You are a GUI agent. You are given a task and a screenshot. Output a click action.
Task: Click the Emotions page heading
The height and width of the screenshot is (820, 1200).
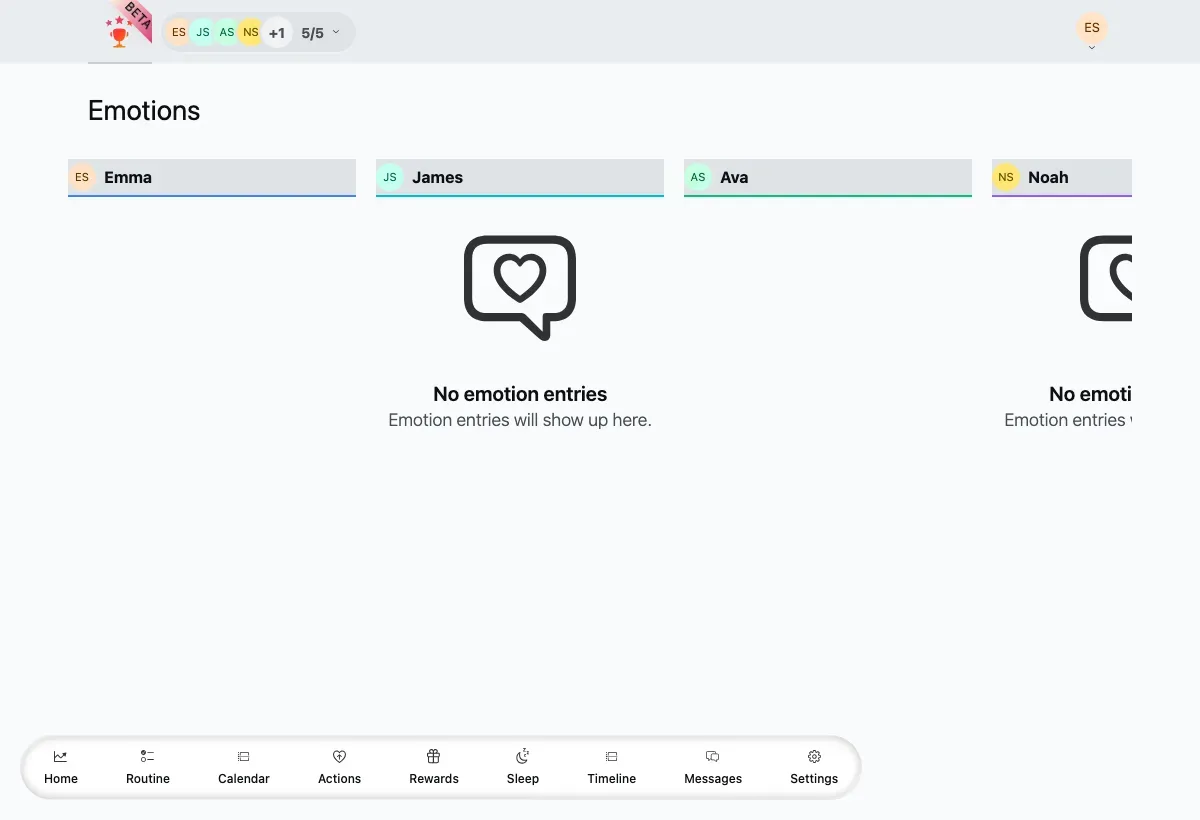click(x=144, y=111)
